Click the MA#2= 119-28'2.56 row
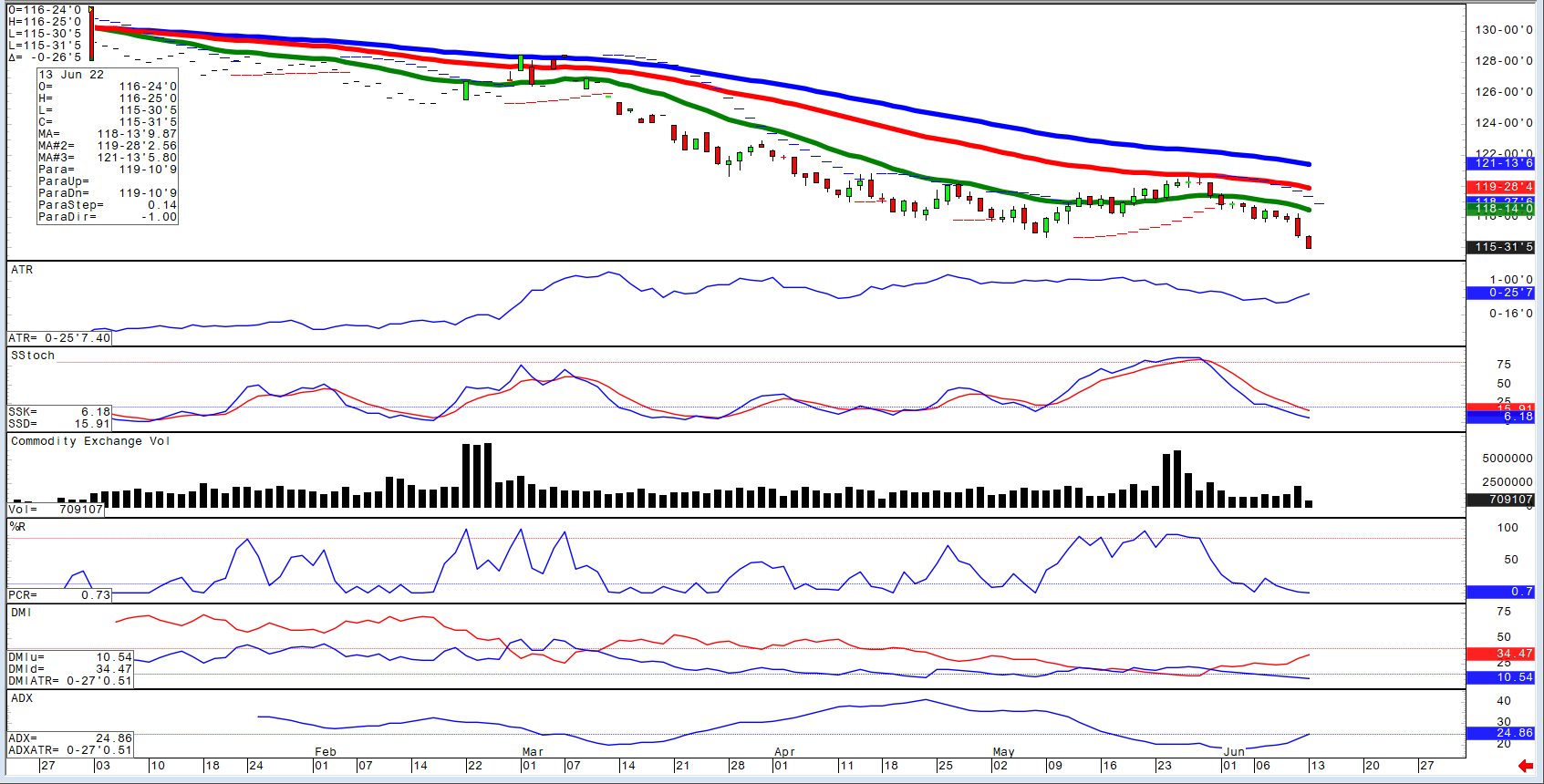Screen dimensions: 1544x784 108,146
